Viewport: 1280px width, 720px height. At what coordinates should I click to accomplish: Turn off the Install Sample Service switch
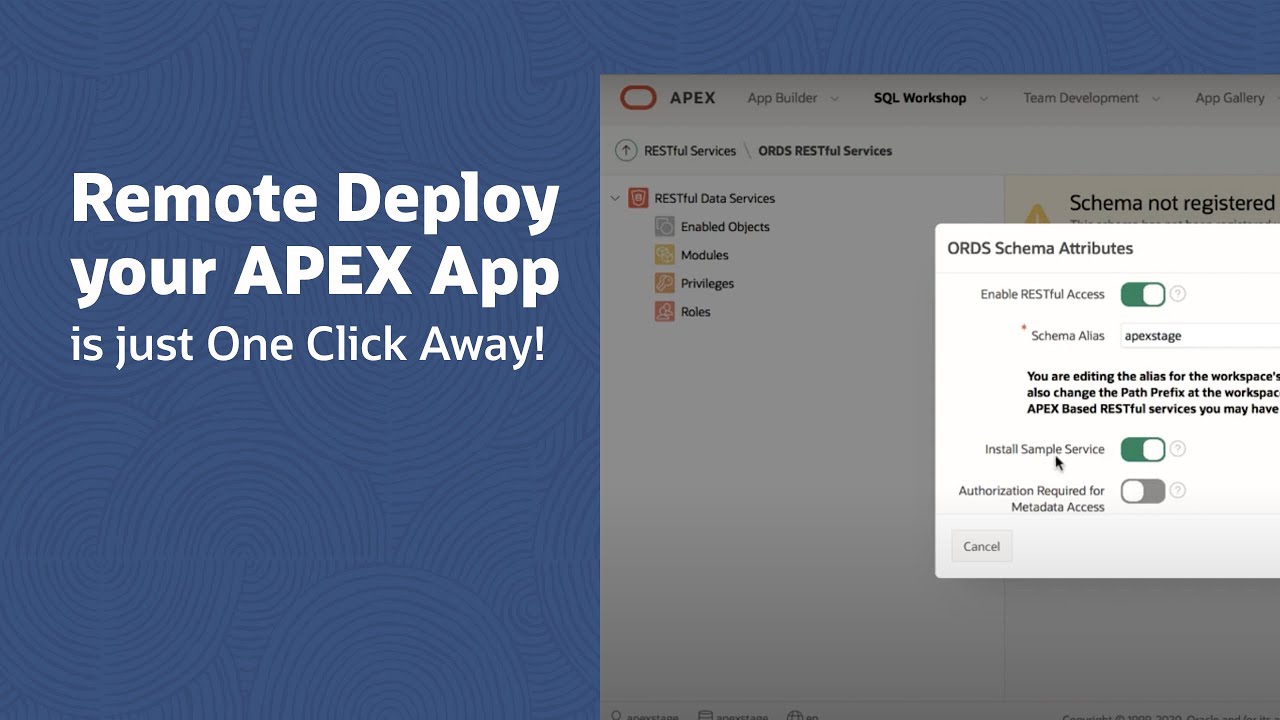1143,449
